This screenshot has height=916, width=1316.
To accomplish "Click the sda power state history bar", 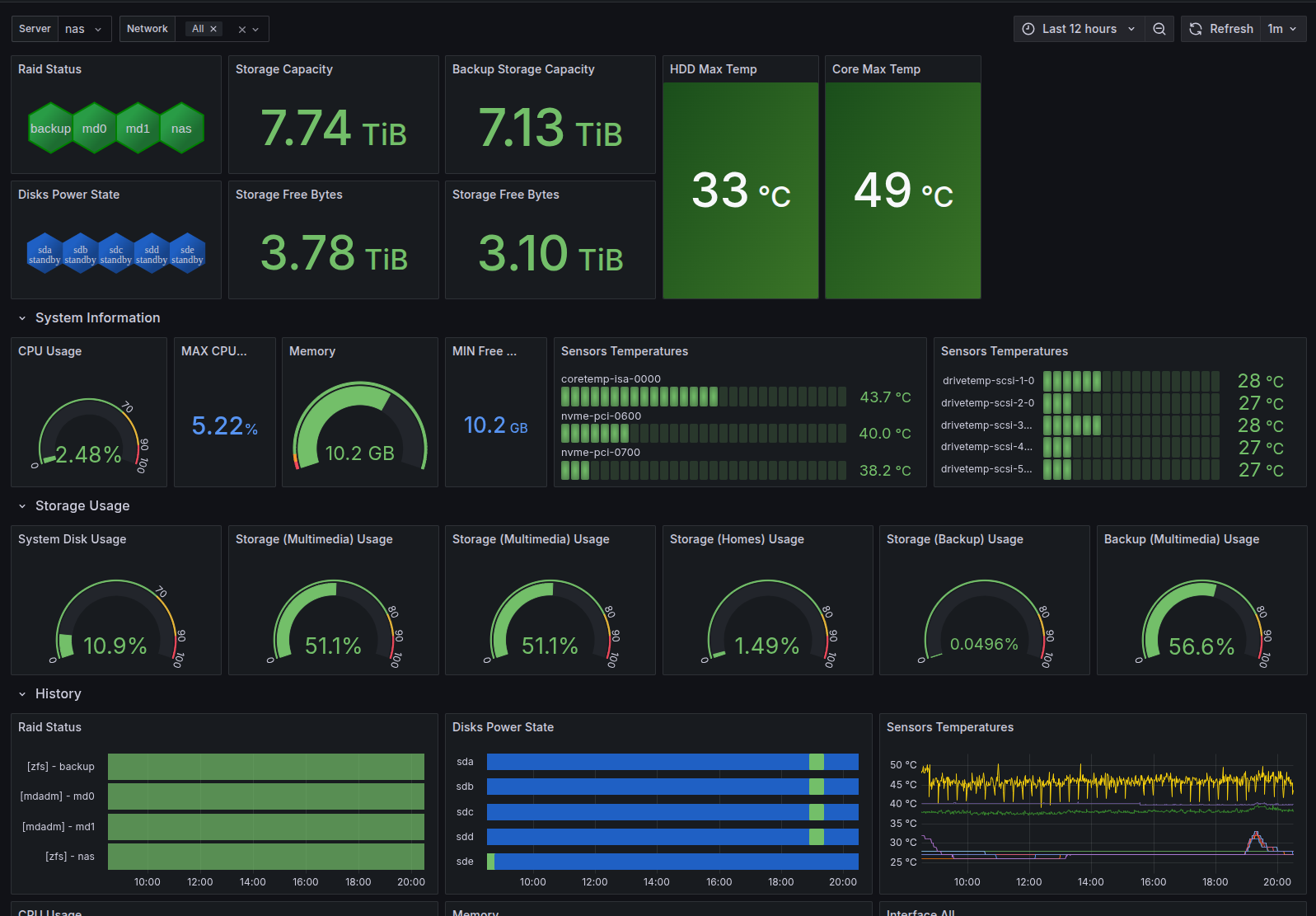I will [x=672, y=762].
